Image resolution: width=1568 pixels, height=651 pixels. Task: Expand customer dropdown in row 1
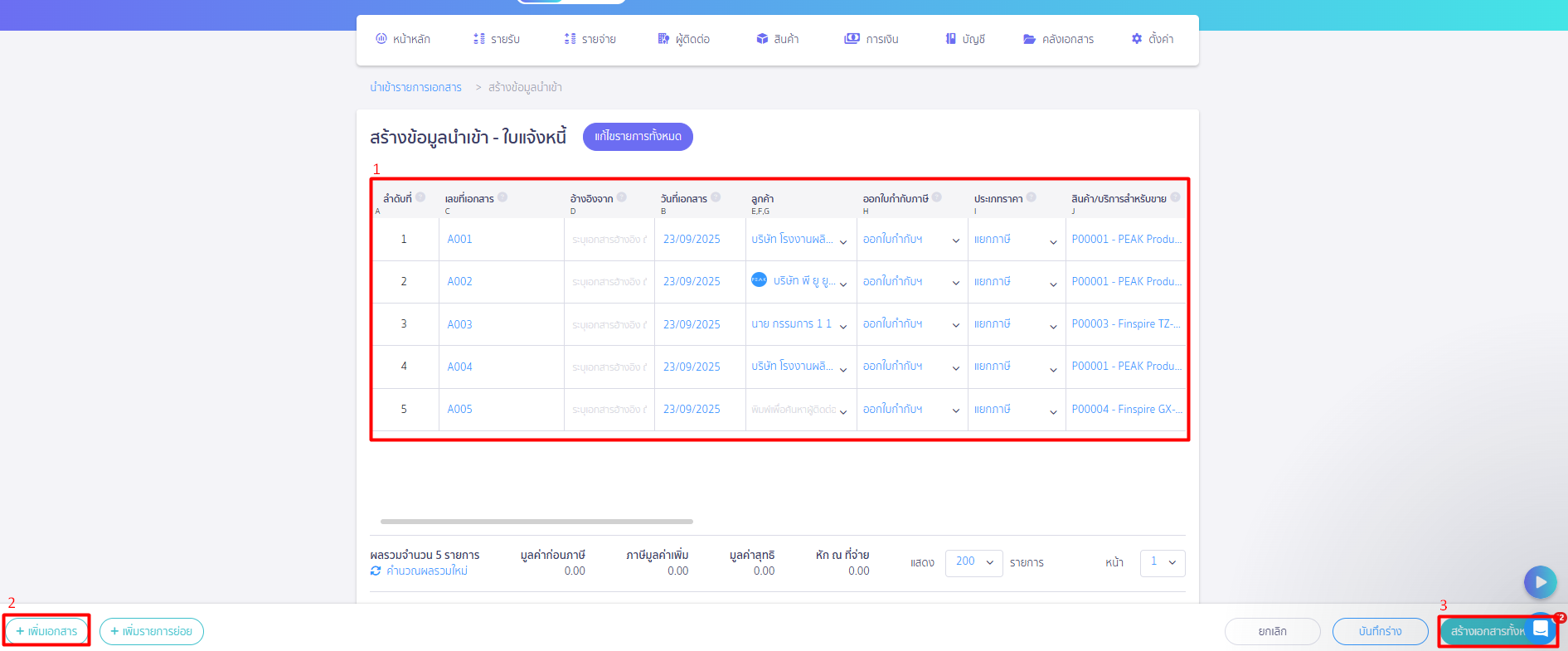pos(843,241)
